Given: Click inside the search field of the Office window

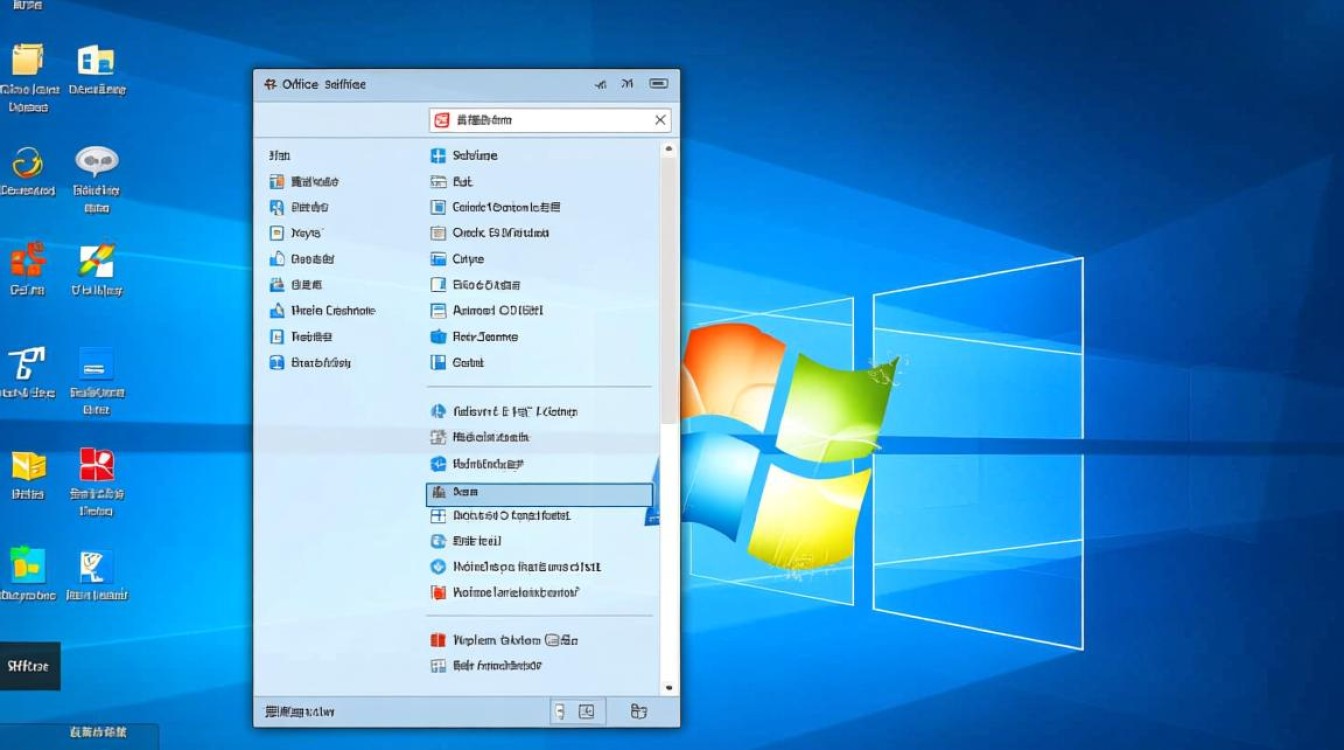Looking at the screenshot, I should tap(550, 120).
